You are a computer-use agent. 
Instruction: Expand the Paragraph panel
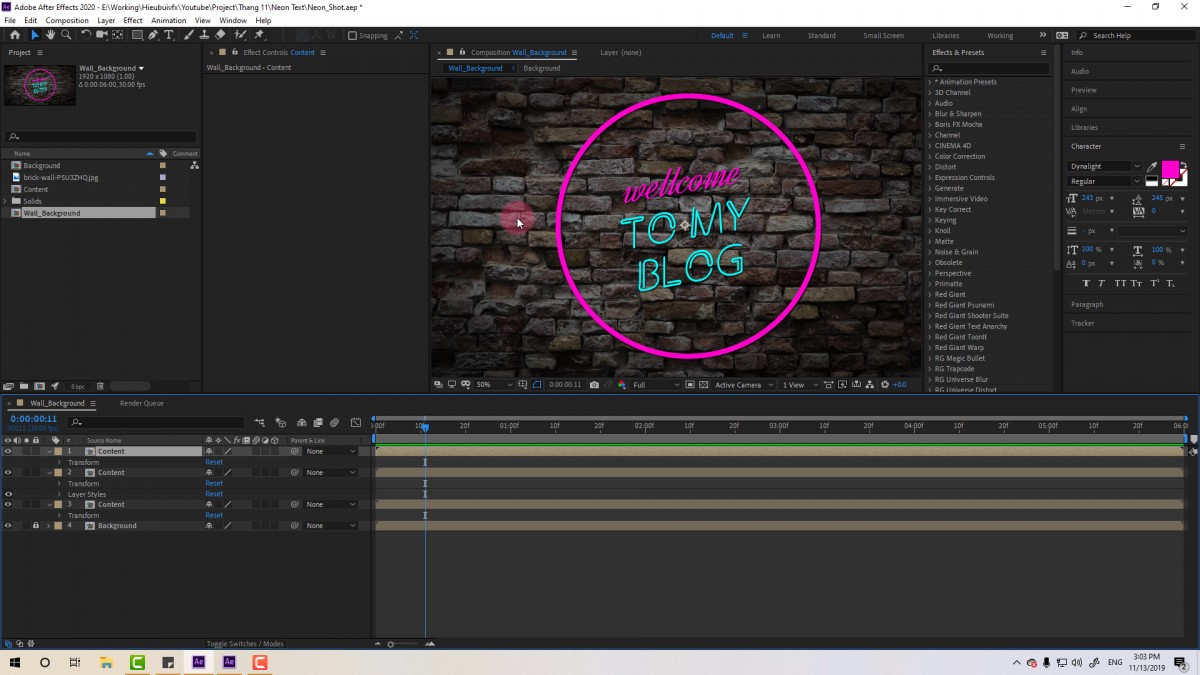click(1087, 304)
